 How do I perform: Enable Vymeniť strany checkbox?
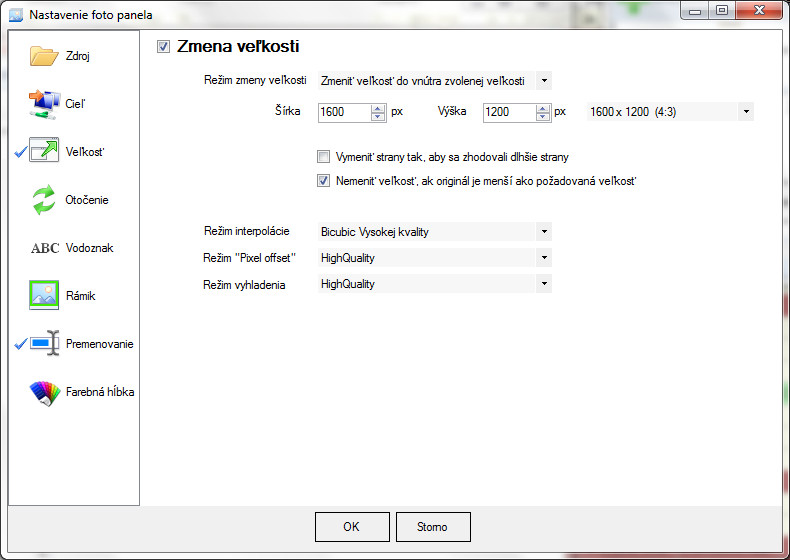coord(323,157)
